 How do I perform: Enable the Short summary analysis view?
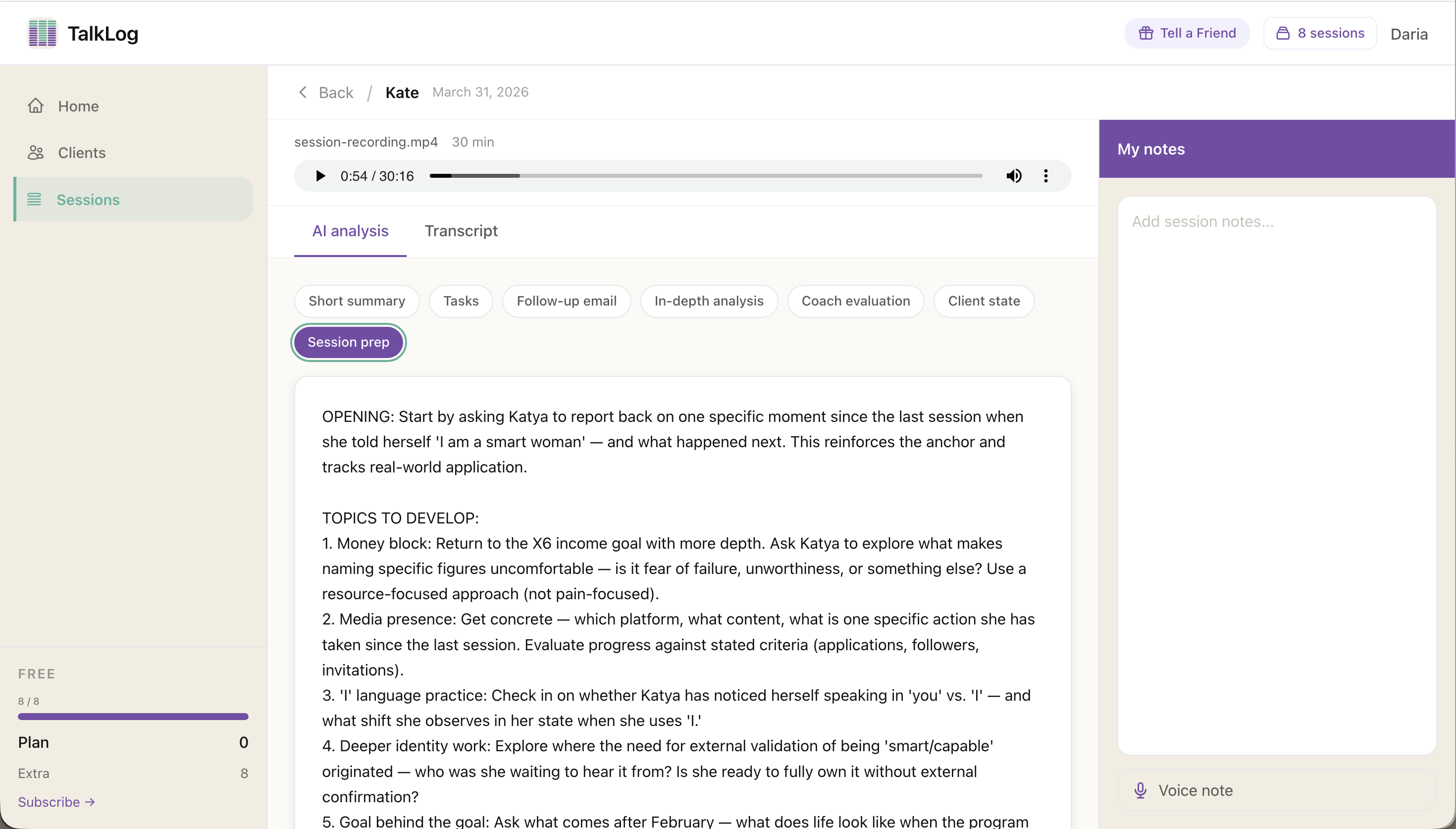pos(356,301)
